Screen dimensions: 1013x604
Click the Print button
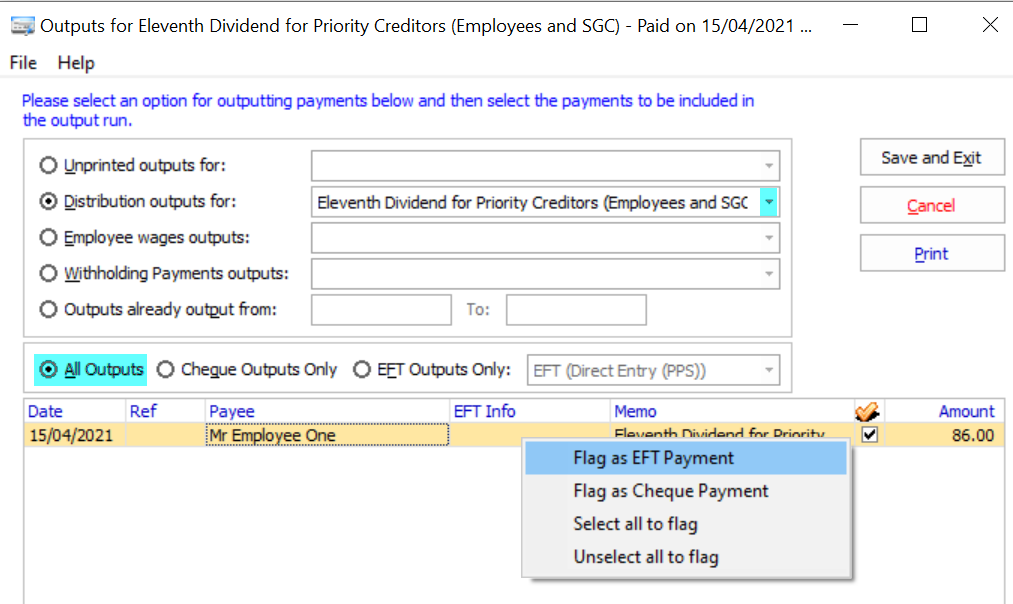click(x=931, y=254)
